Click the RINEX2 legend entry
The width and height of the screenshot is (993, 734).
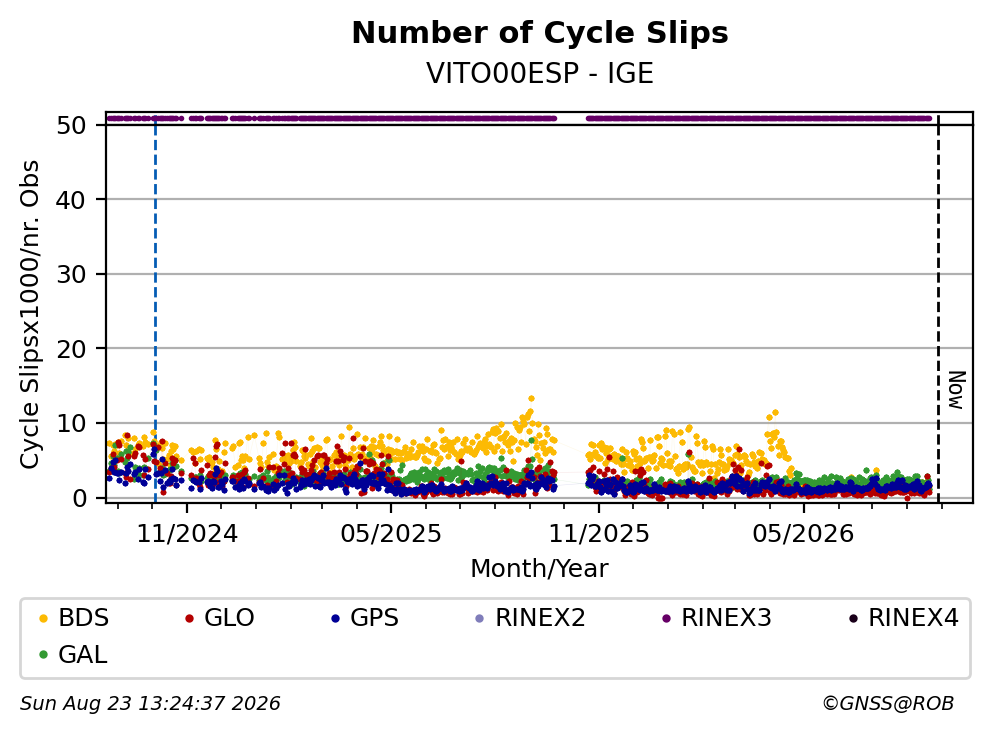coord(531,617)
